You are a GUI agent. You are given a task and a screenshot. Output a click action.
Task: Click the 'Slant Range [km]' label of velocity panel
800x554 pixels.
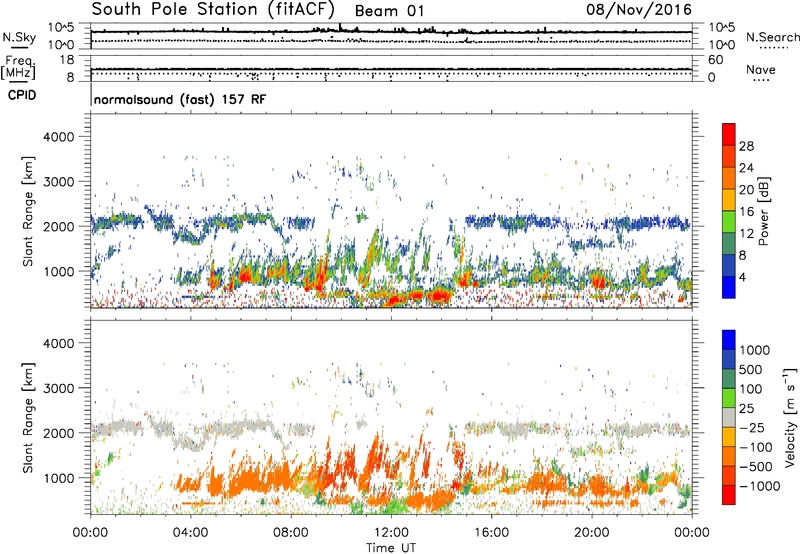click(x=28, y=417)
